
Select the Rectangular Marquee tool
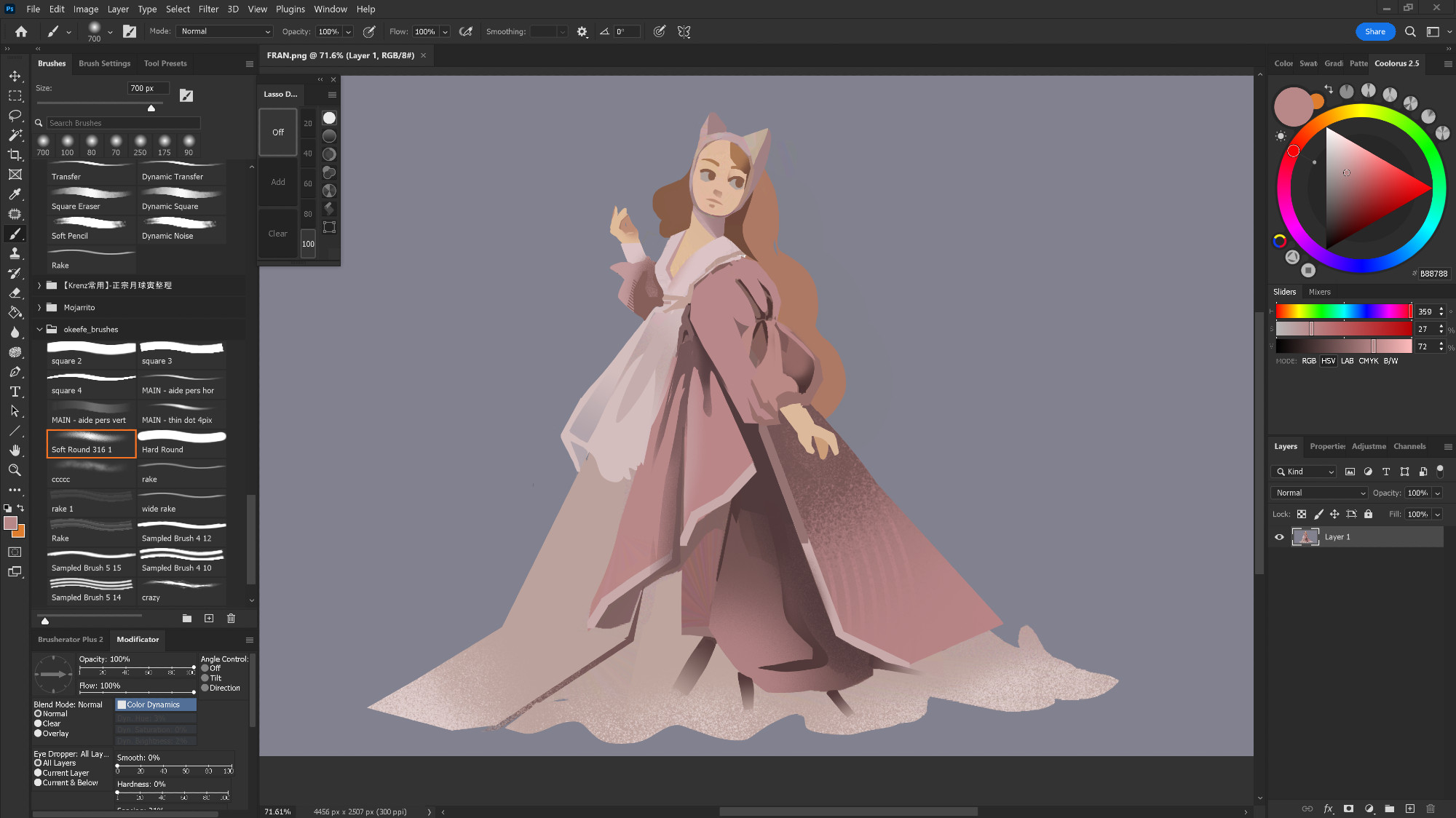15,95
